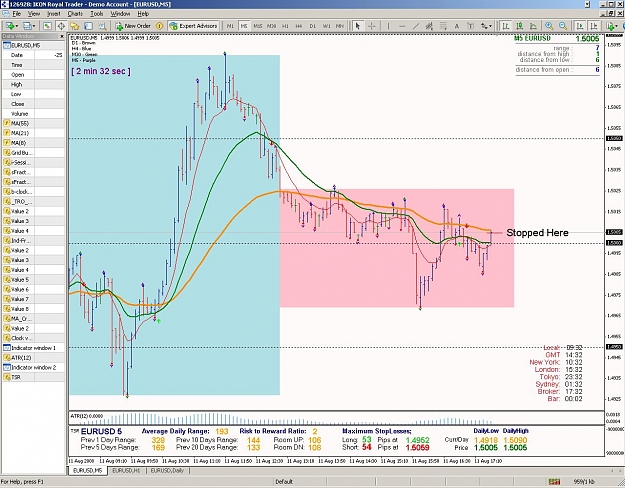Viewport: 625px width, 488px height.
Task: Switch to the EURUSD,H1 chart tab
Action: pos(126,471)
